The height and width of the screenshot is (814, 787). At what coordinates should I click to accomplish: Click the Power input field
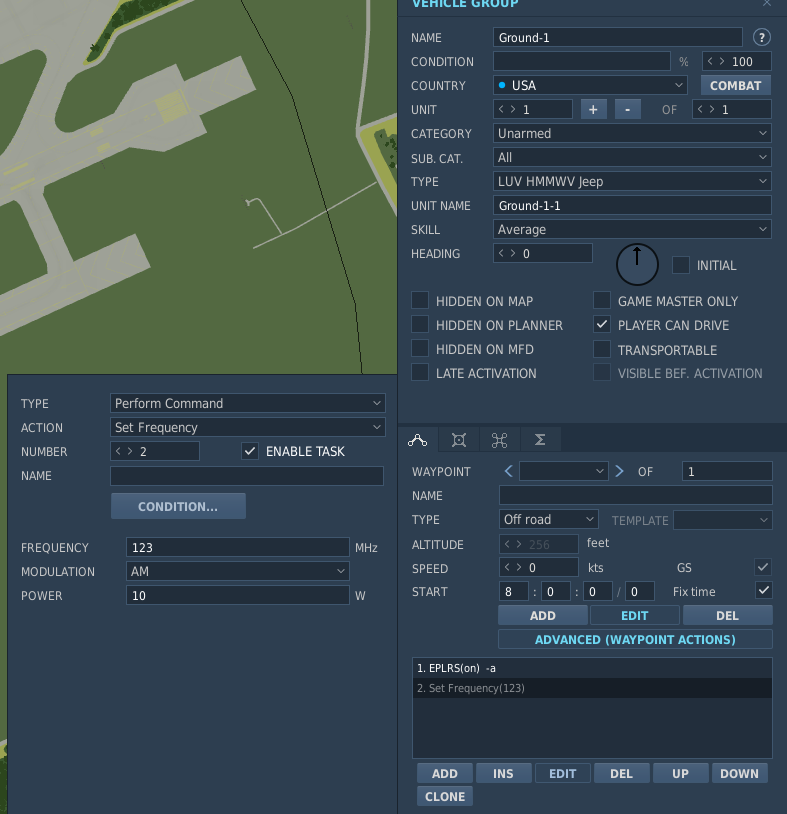click(238, 595)
